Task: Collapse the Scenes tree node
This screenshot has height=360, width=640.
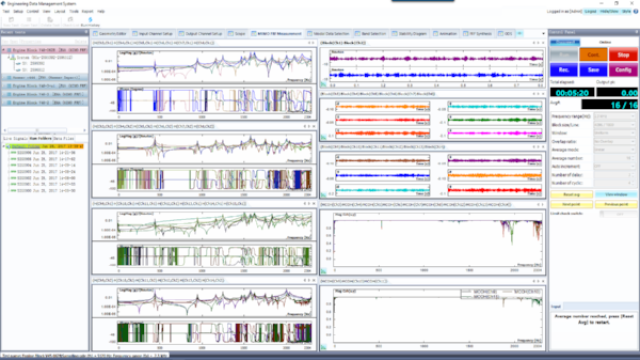Action: [8, 58]
